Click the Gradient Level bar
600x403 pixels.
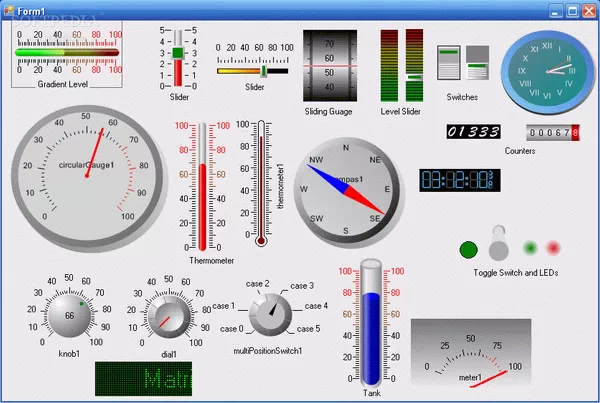pyautogui.click(x=67, y=52)
